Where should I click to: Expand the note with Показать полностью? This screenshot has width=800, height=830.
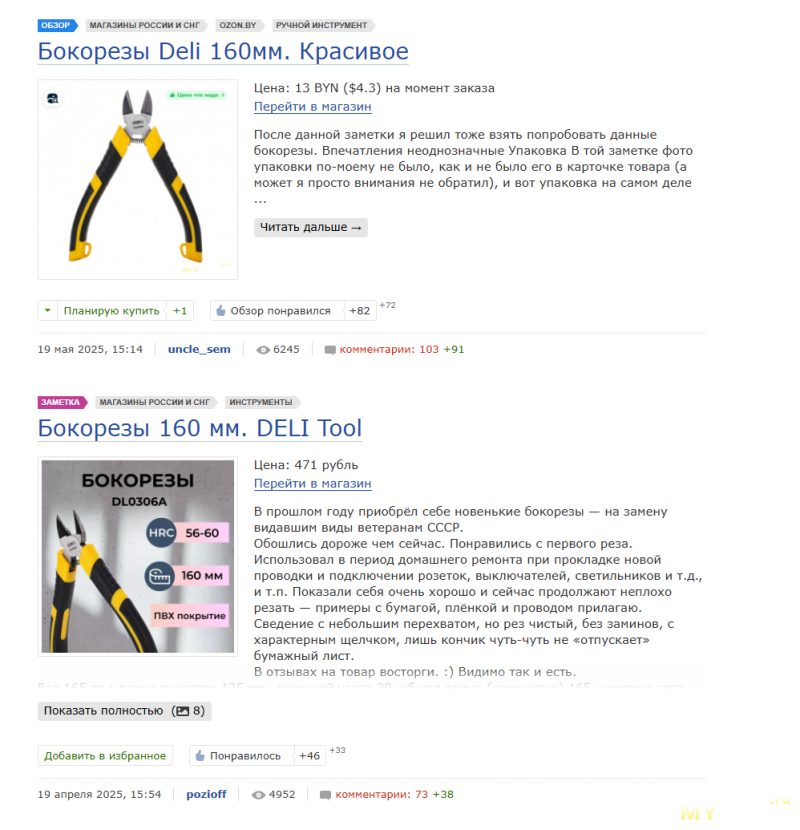124,711
